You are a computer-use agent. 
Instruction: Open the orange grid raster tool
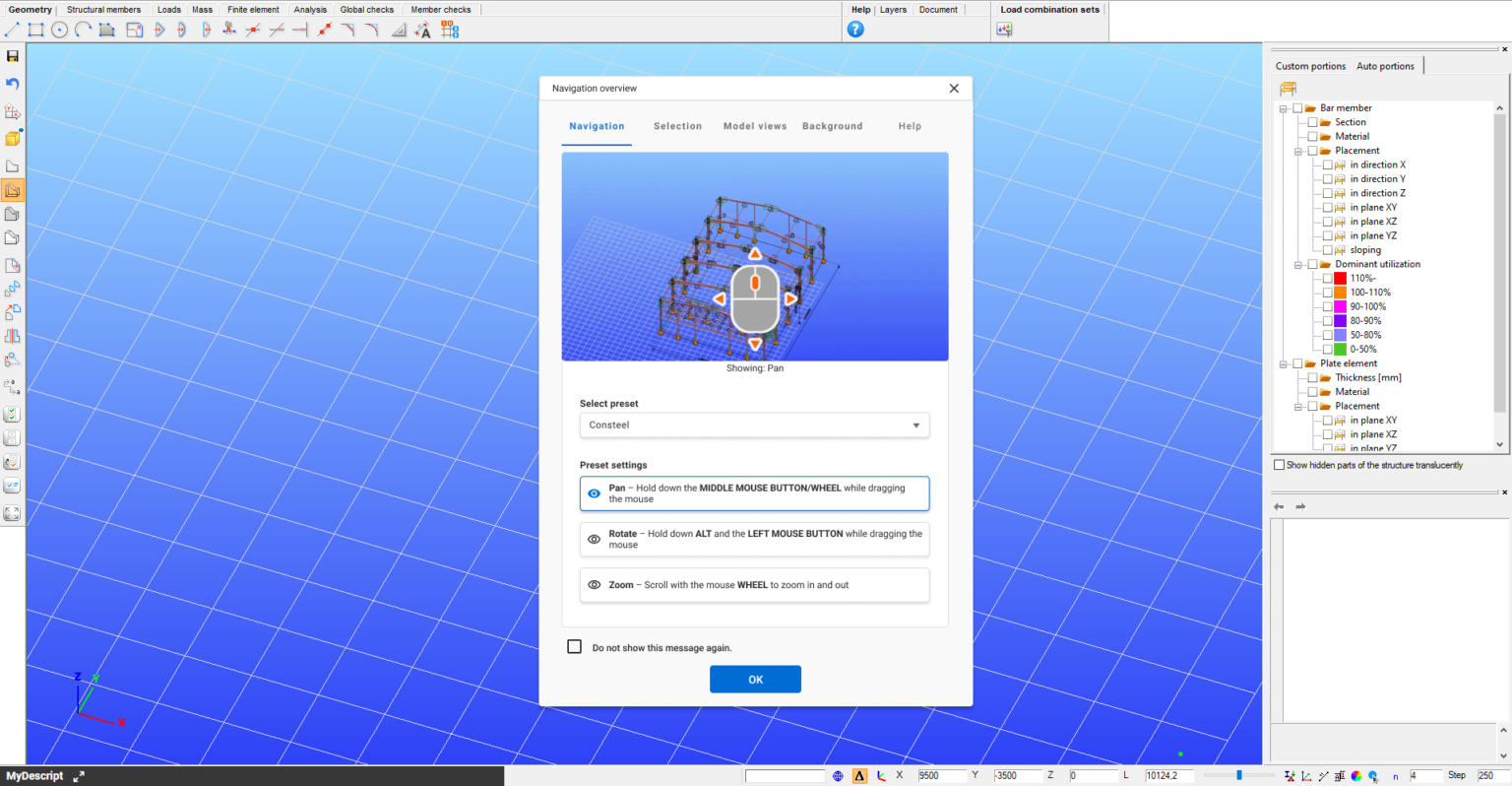[450, 30]
